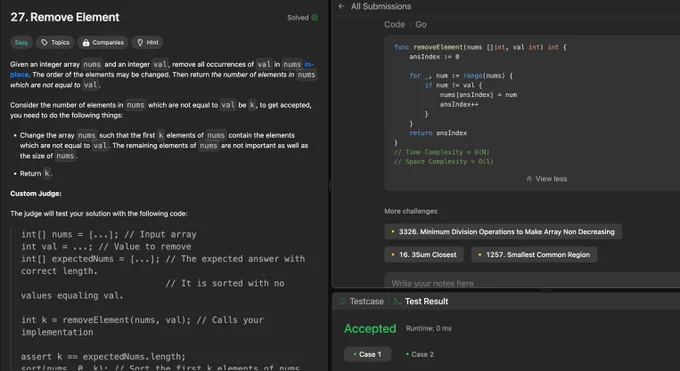
Task: Select the Case 2 result
Action: (x=419, y=355)
